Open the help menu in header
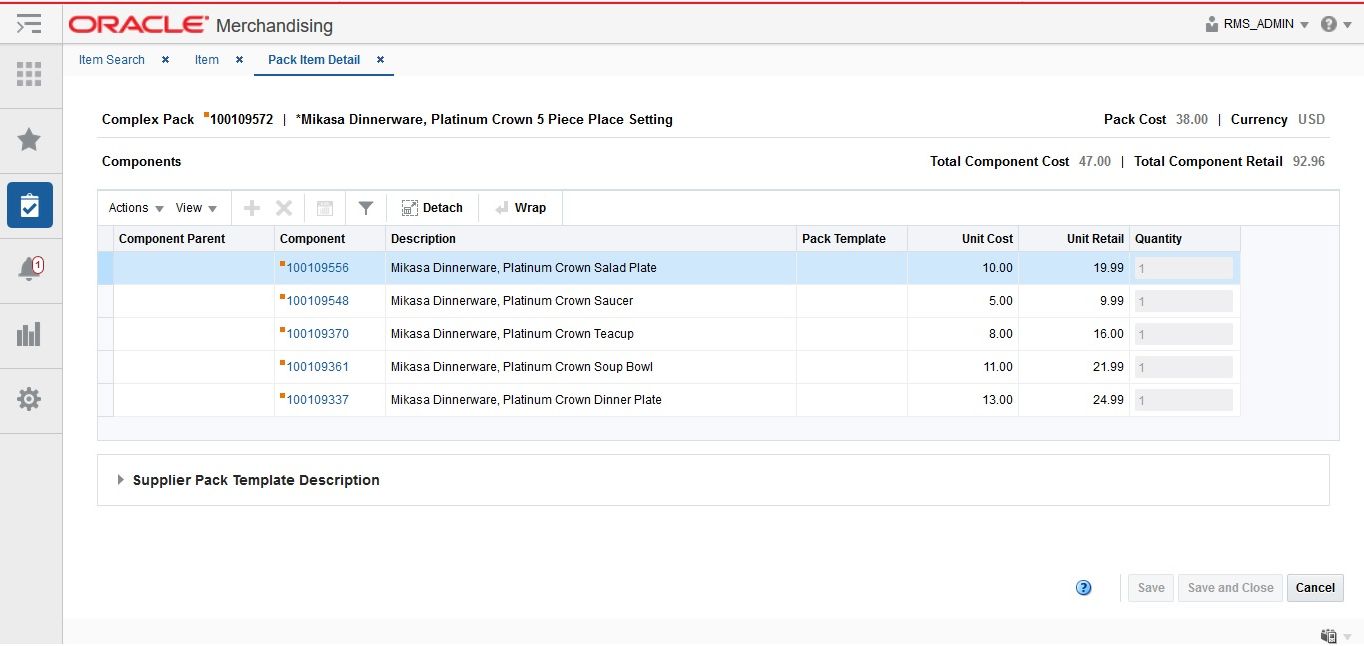 point(1335,24)
